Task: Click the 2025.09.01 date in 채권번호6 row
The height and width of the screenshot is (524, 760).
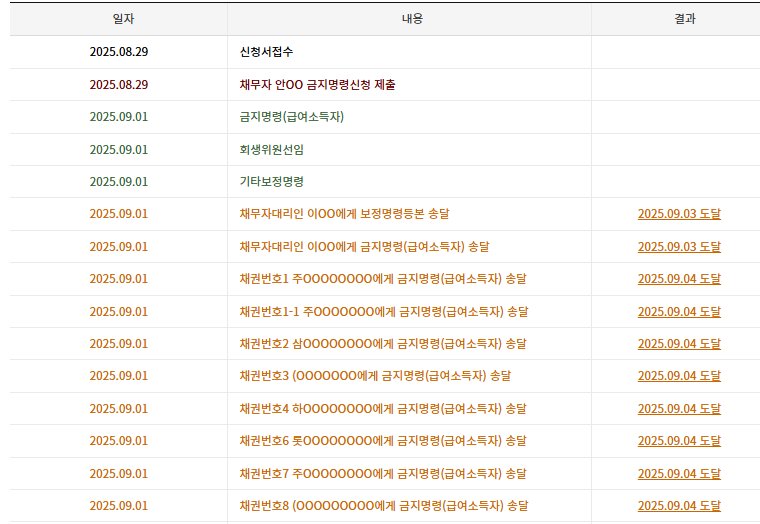Action: pos(119,441)
